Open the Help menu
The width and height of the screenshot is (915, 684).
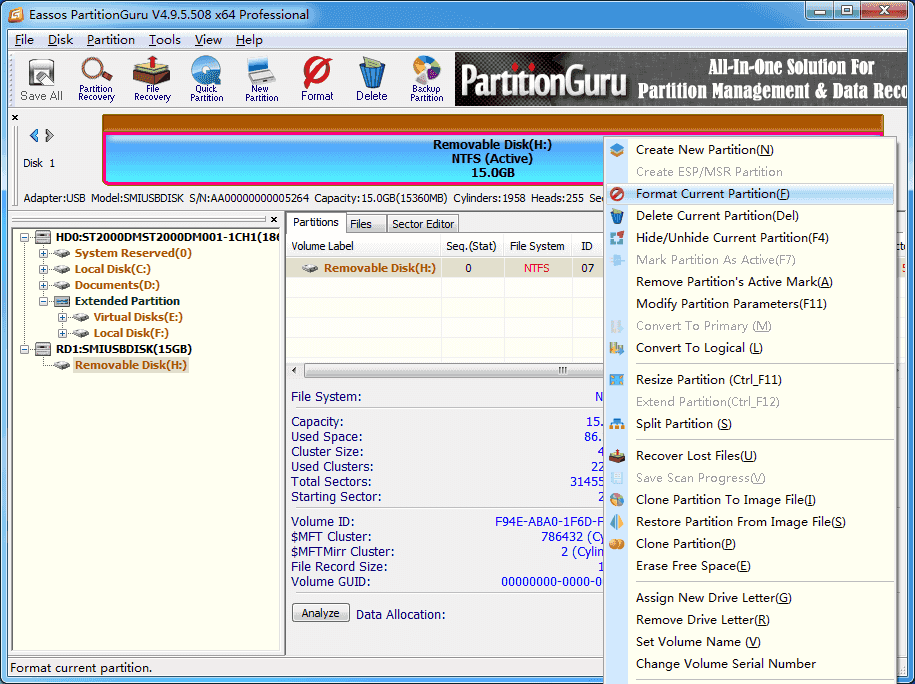(x=249, y=40)
